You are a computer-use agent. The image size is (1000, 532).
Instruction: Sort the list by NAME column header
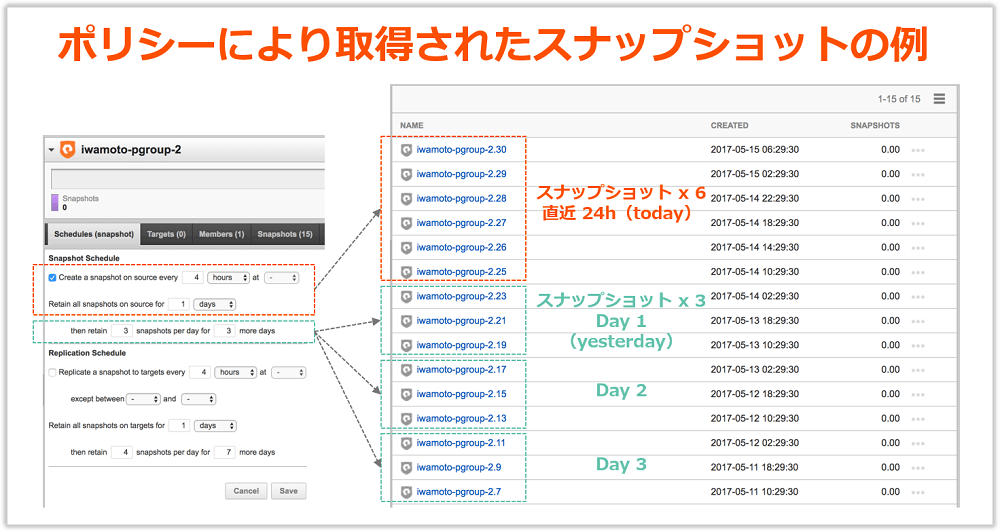click(x=411, y=126)
